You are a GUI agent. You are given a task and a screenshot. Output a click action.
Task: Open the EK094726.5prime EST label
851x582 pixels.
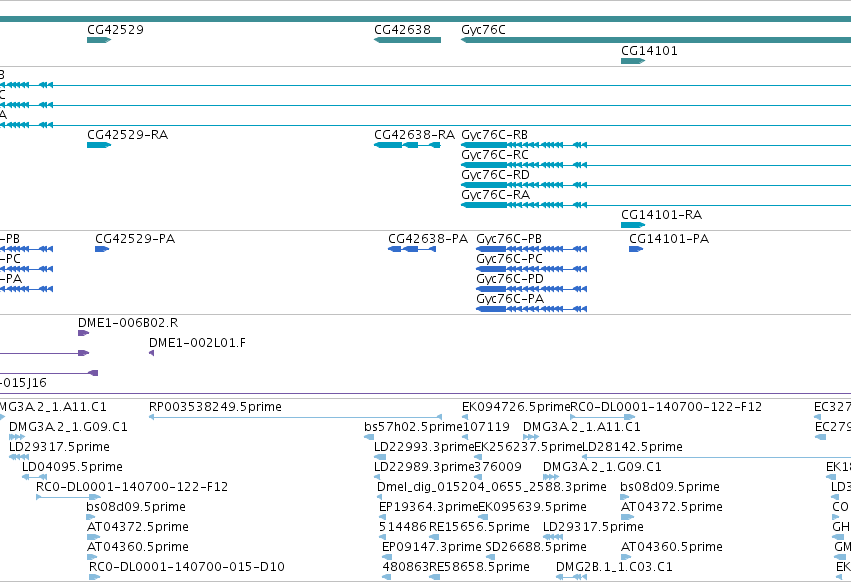516,407
